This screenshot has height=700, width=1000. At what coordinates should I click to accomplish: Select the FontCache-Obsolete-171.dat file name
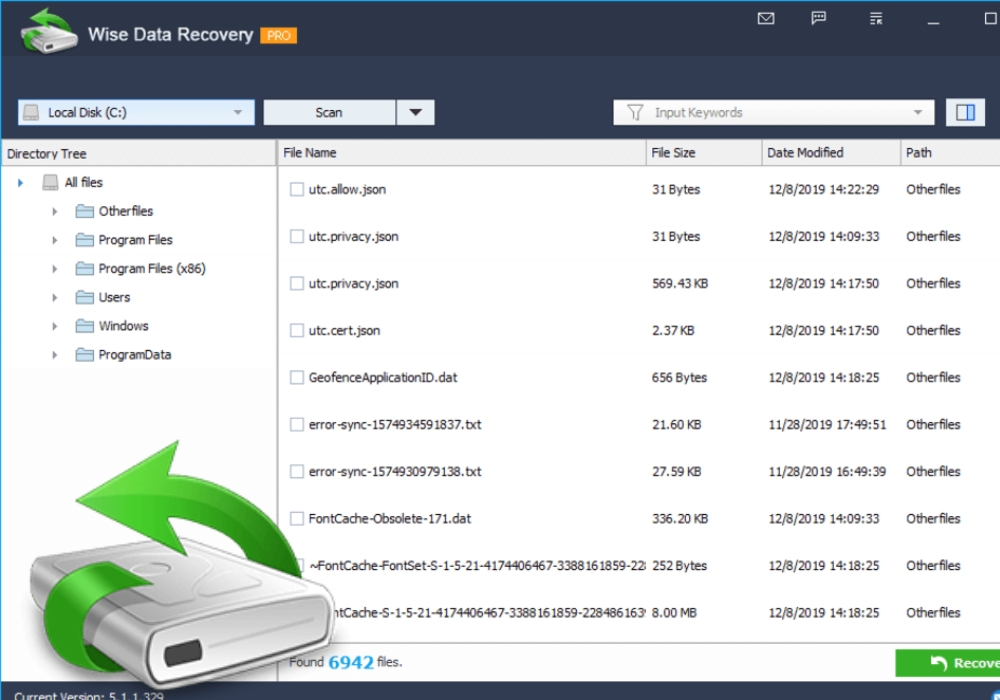(390, 518)
